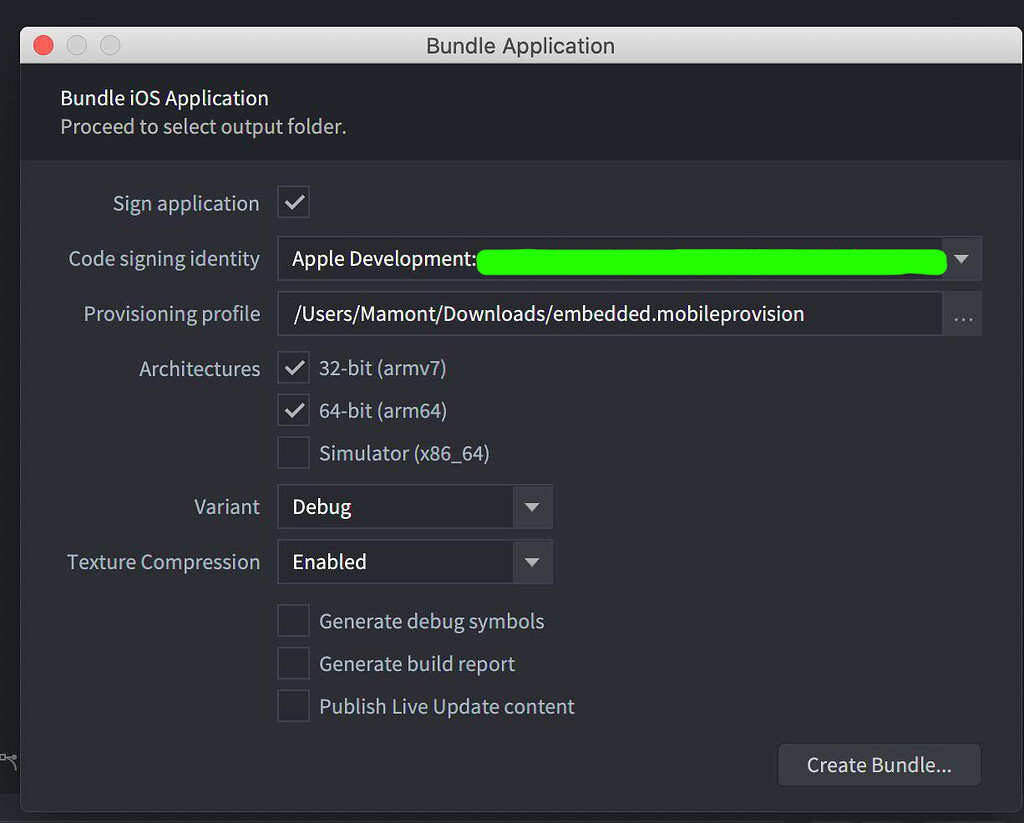The image size is (1024, 823).
Task: Enable the Simulator (x86_64) architecture
Action: click(293, 452)
